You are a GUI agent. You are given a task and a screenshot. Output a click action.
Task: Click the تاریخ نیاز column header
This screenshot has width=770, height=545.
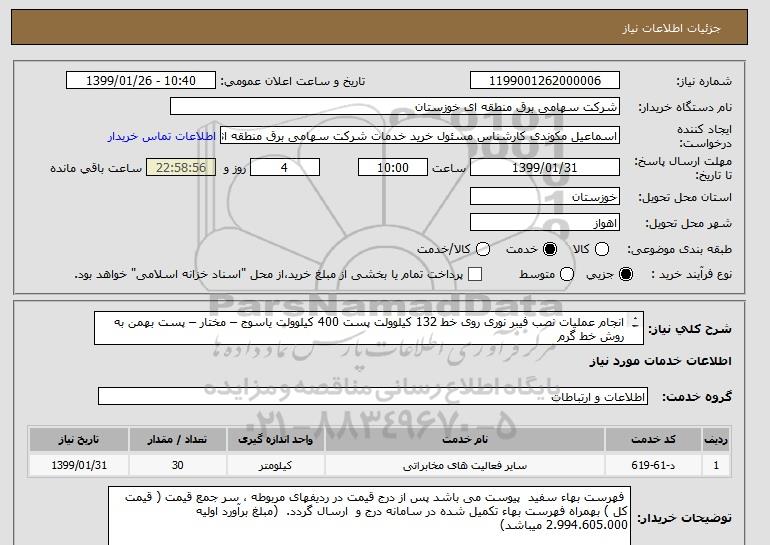(79, 439)
